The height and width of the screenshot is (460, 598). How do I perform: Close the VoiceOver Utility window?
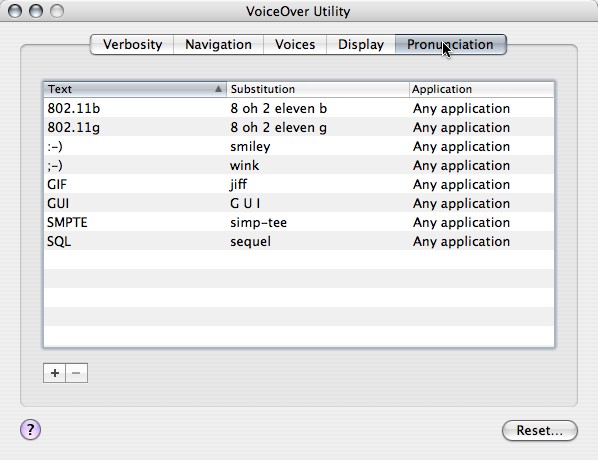[15, 11]
